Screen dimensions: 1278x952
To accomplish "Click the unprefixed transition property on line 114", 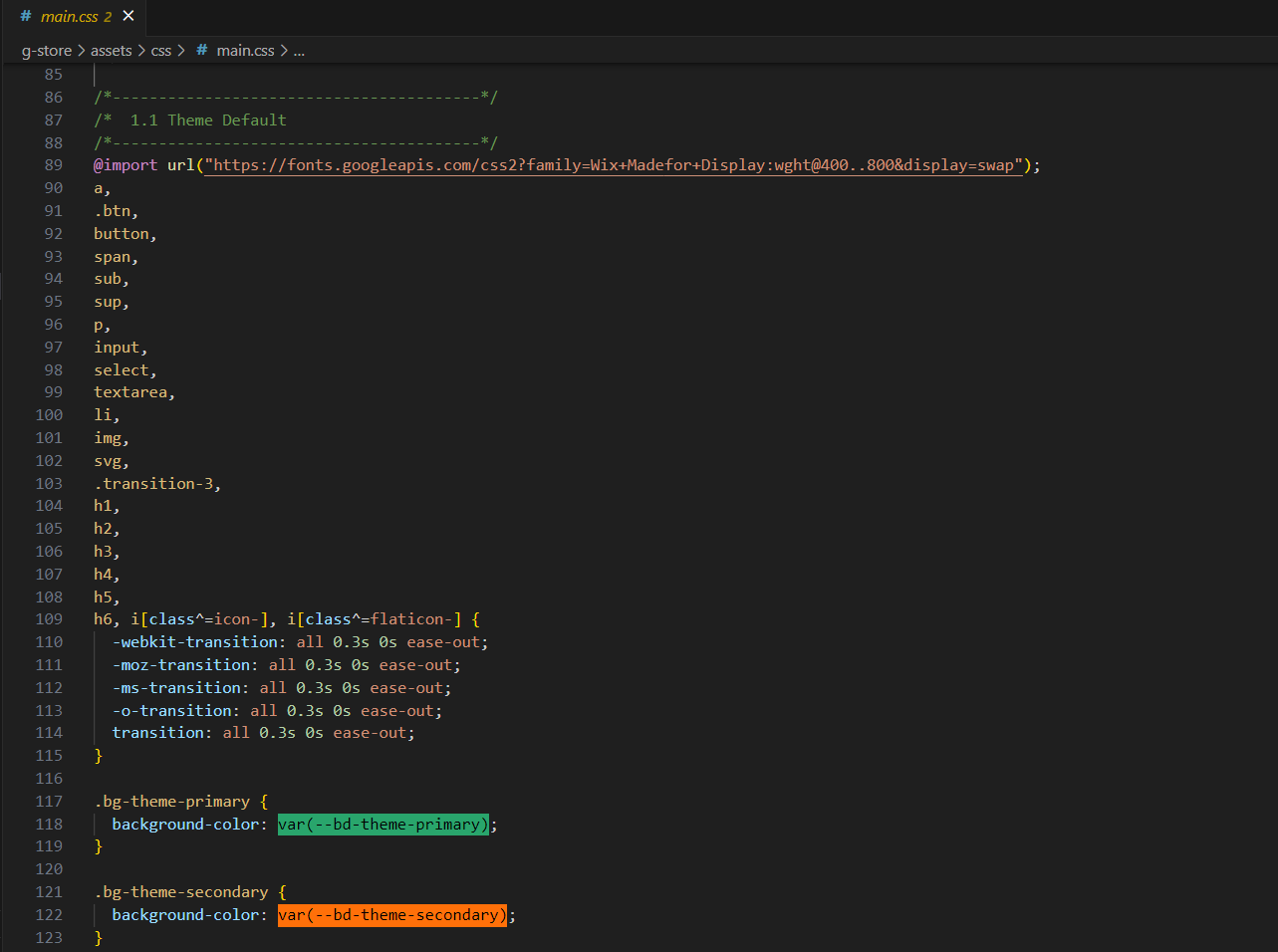I will (x=158, y=733).
